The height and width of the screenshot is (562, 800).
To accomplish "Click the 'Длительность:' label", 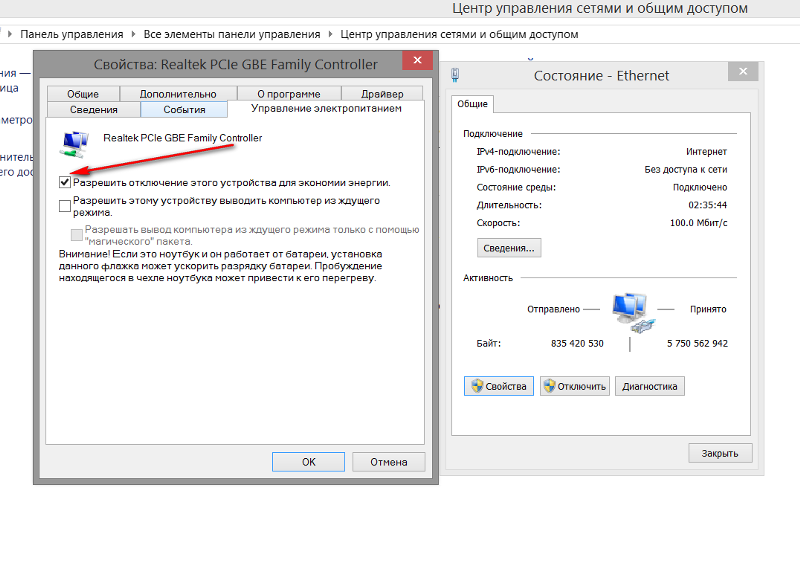I will pos(509,205).
